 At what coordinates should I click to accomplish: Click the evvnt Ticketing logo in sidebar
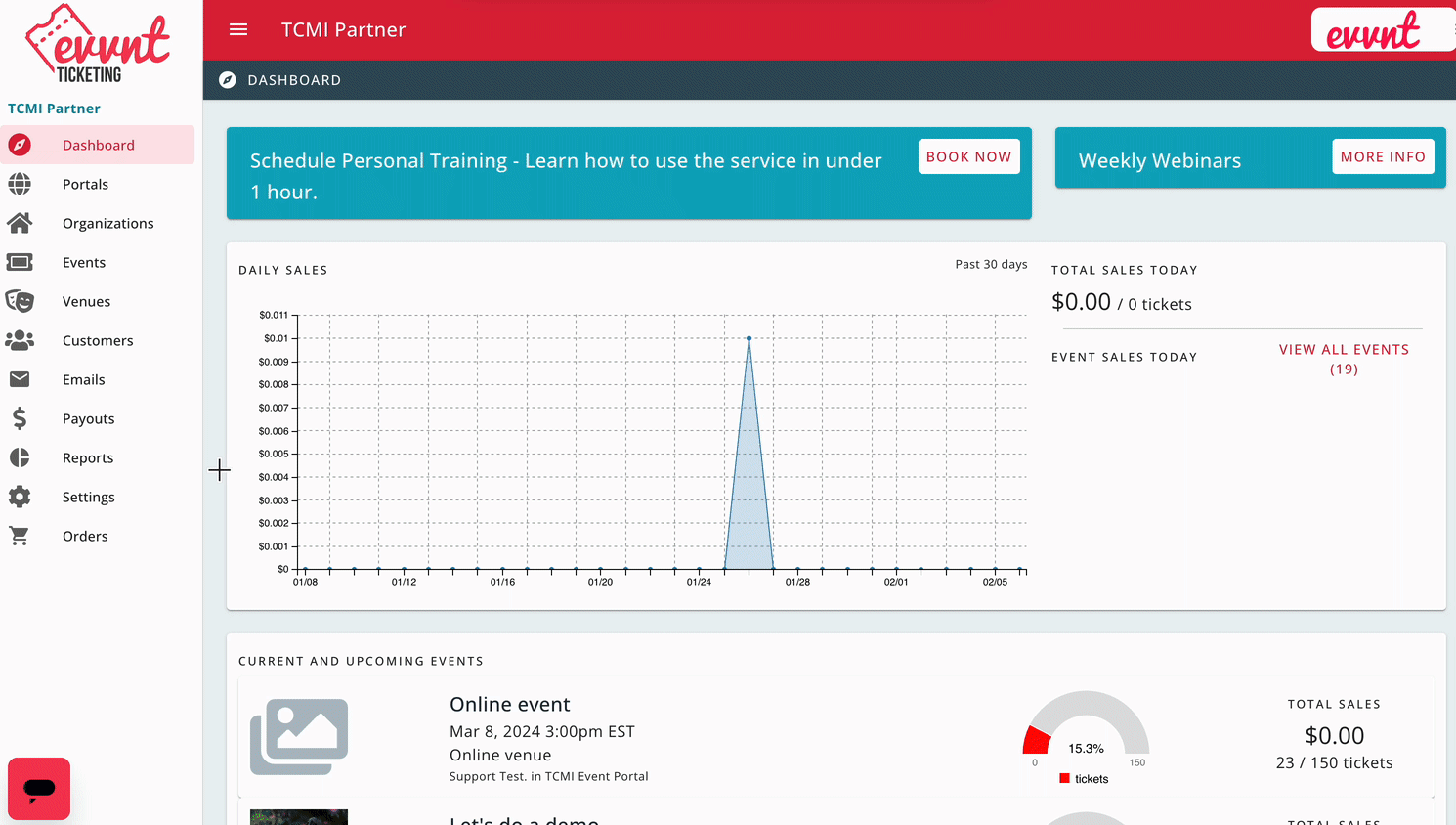pyautogui.click(x=98, y=44)
